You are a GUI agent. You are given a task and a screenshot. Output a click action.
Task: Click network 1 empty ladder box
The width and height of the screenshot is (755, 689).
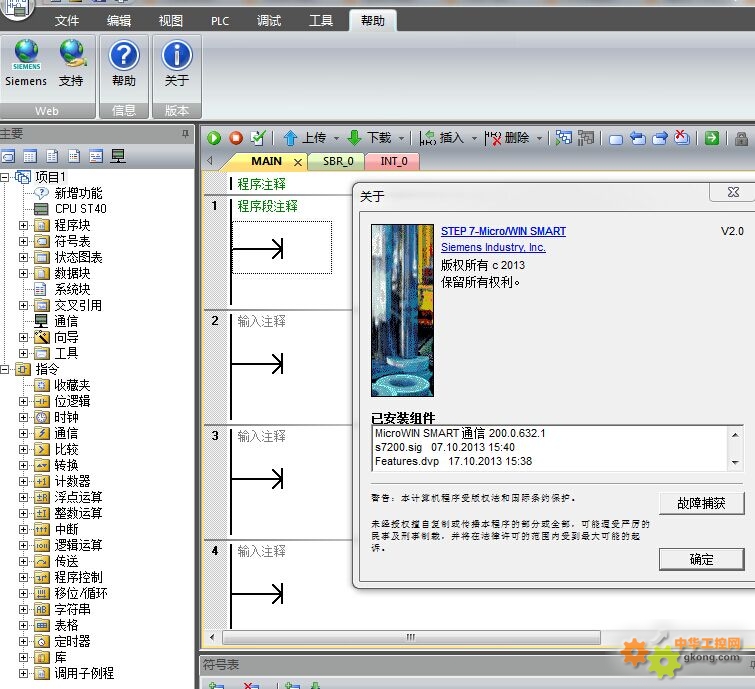282,248
